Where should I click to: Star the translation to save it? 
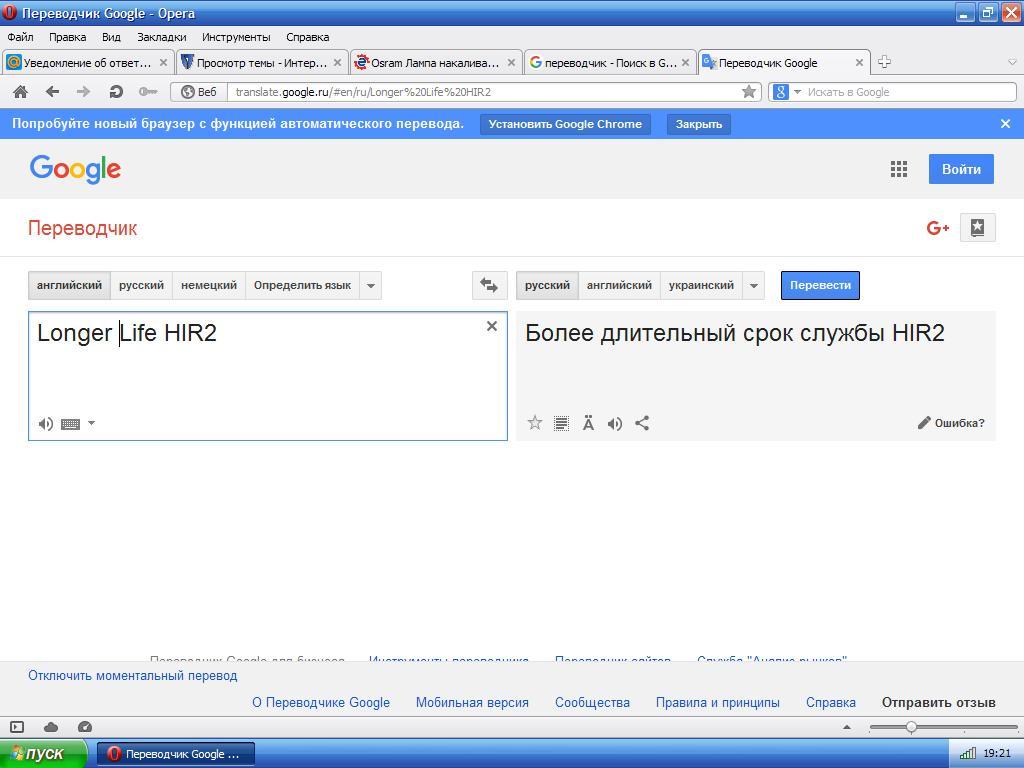click(x=535, y=423)
